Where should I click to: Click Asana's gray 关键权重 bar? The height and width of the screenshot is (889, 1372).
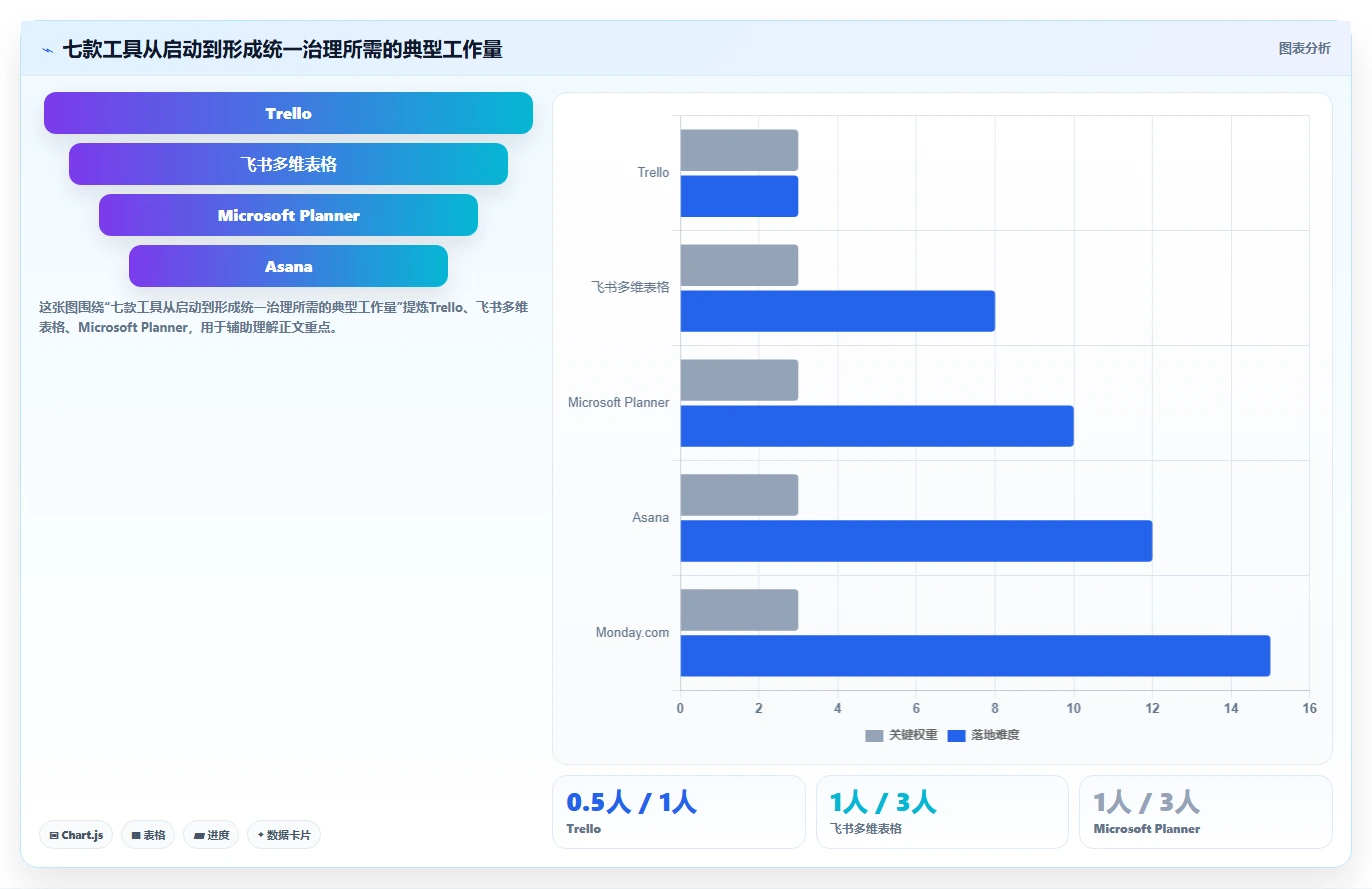coord(739,495)
